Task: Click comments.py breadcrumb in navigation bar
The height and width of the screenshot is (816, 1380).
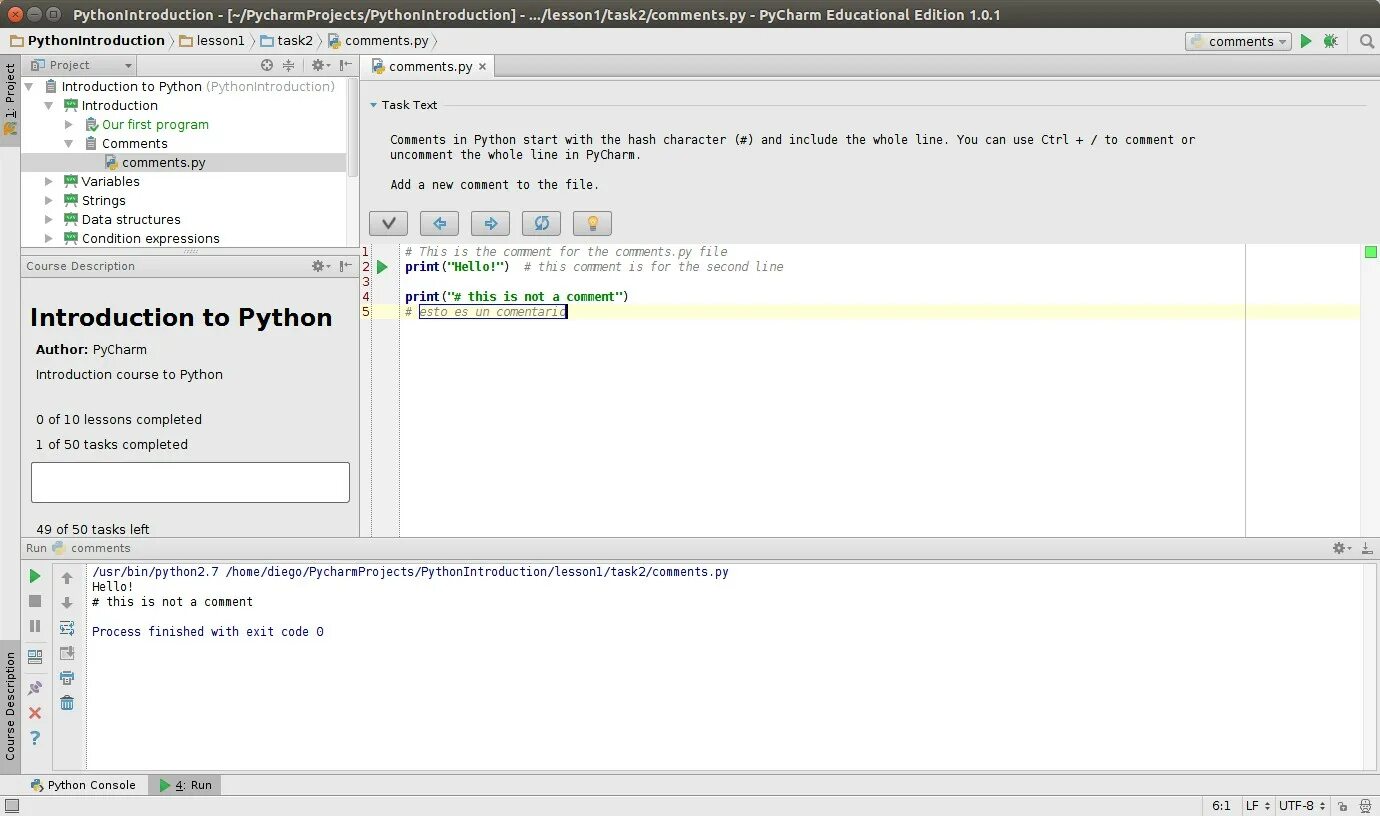Action: click(x=378, y=41)
